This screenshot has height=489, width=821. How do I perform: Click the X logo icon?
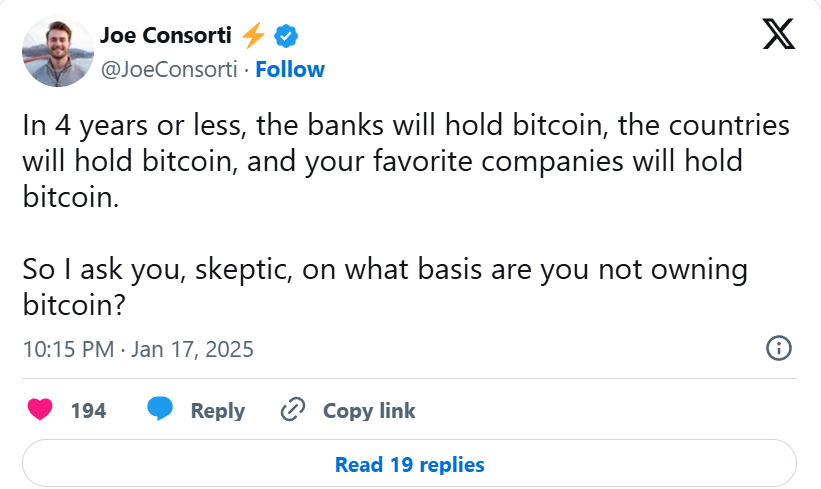pos(779,34)
